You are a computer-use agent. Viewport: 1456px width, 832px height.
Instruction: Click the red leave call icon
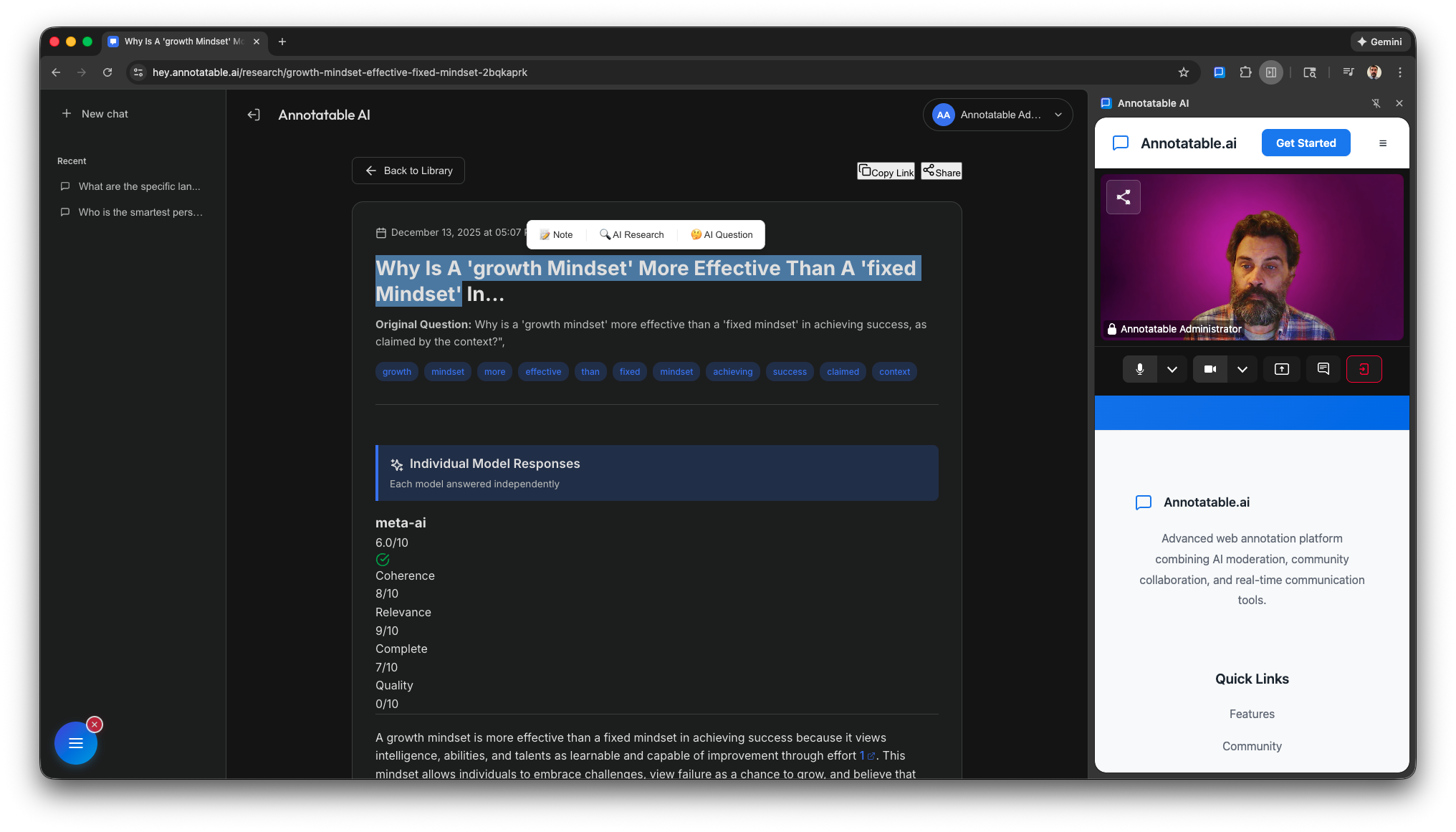(x=1364, y=369)
